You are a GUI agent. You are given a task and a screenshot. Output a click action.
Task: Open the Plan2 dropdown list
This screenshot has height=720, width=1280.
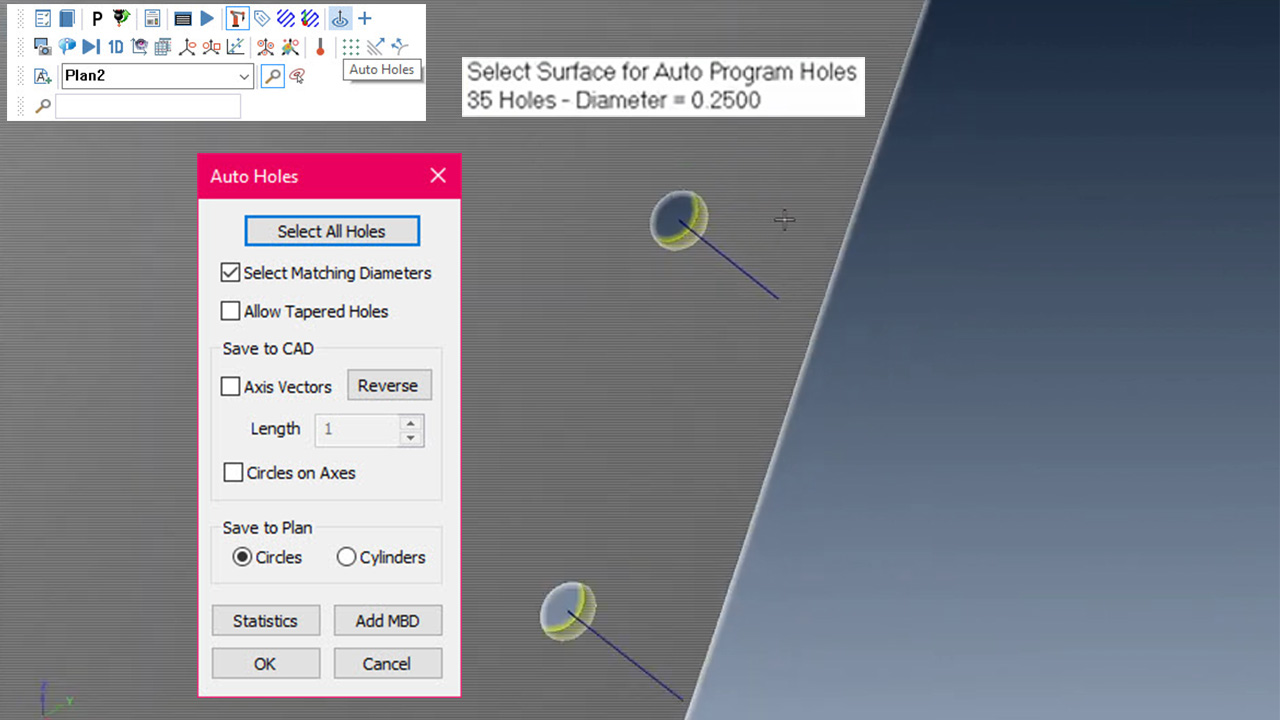244,76
